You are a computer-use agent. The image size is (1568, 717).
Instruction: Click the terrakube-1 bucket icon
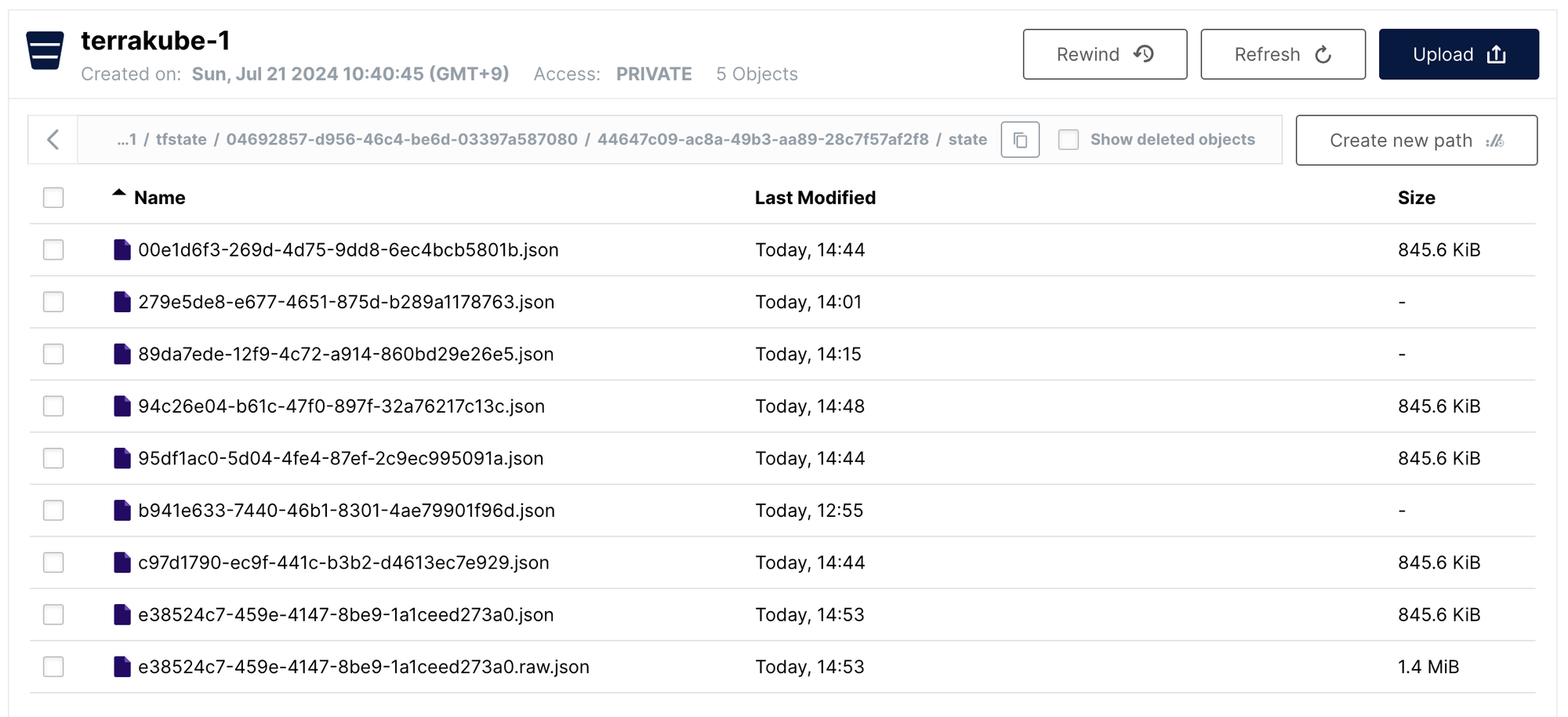[x=45, y=51]
